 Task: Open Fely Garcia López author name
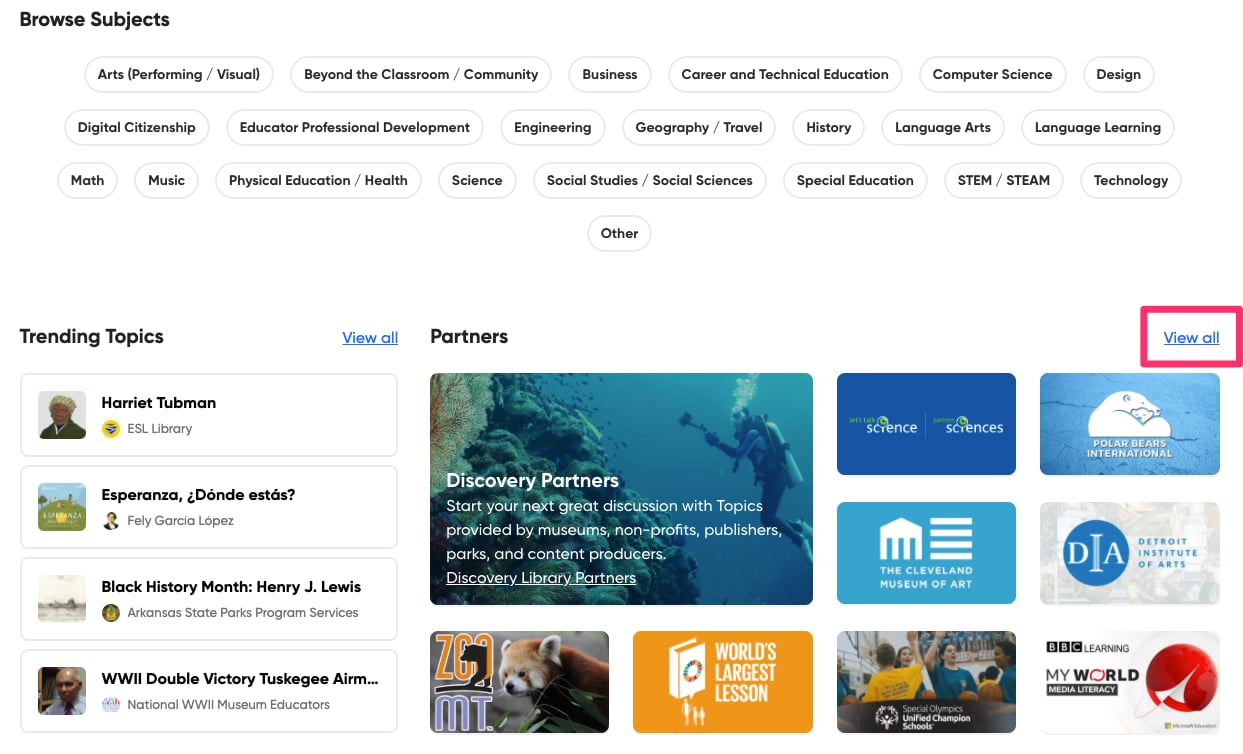[181, 521]
